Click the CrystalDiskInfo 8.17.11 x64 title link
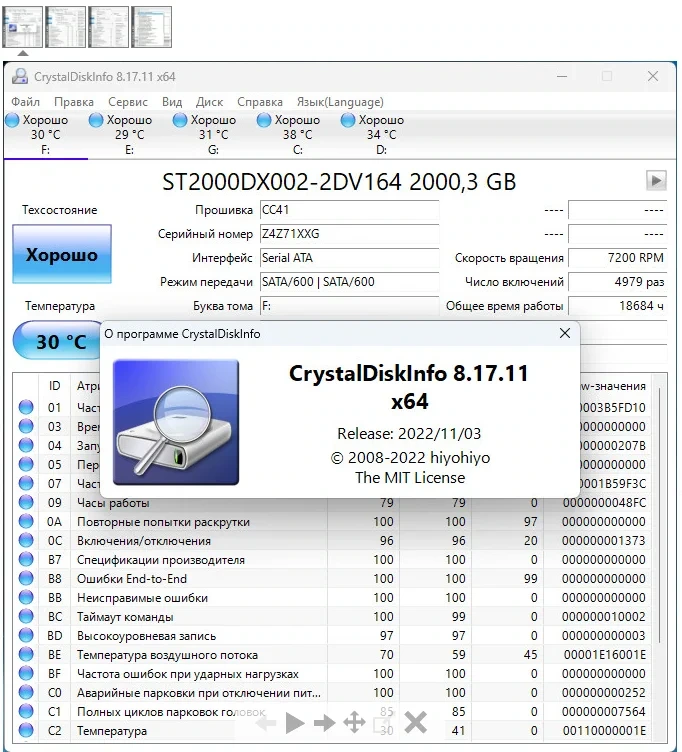The width and height of the screenshot is (682, 752). [409, 387]
